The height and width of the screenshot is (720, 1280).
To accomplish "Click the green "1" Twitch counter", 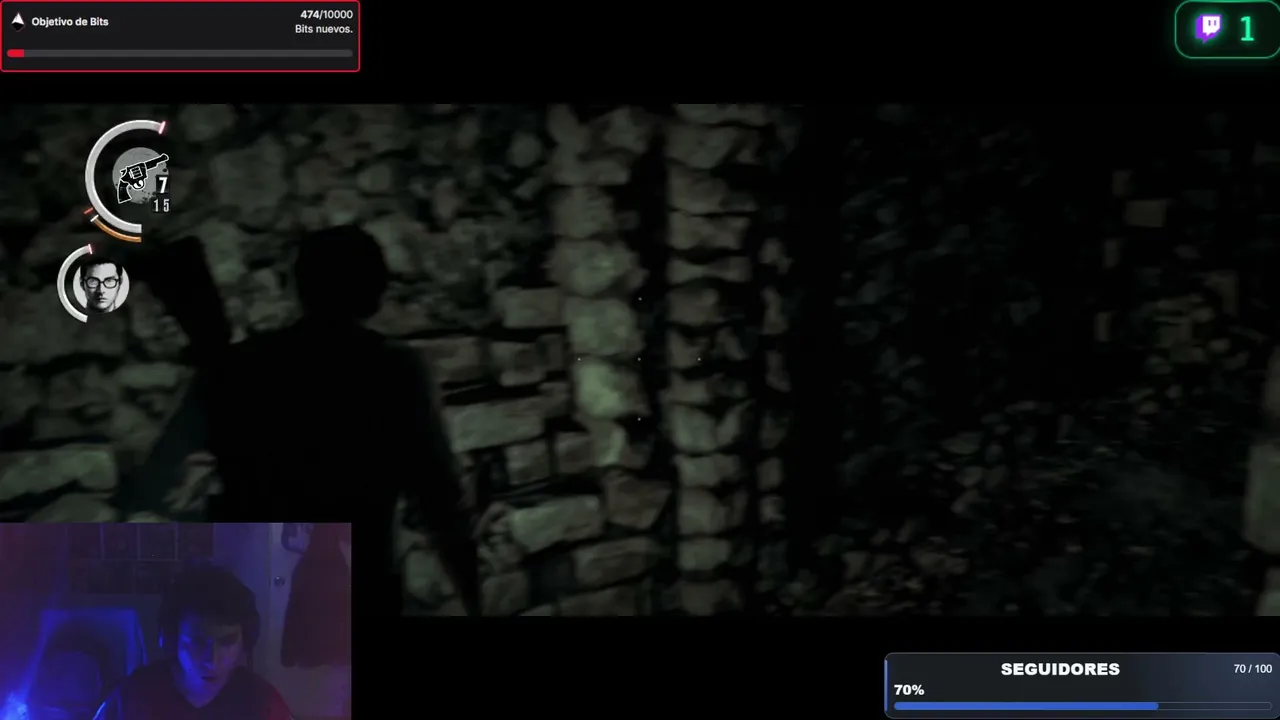I will (x=1246, y=29).
